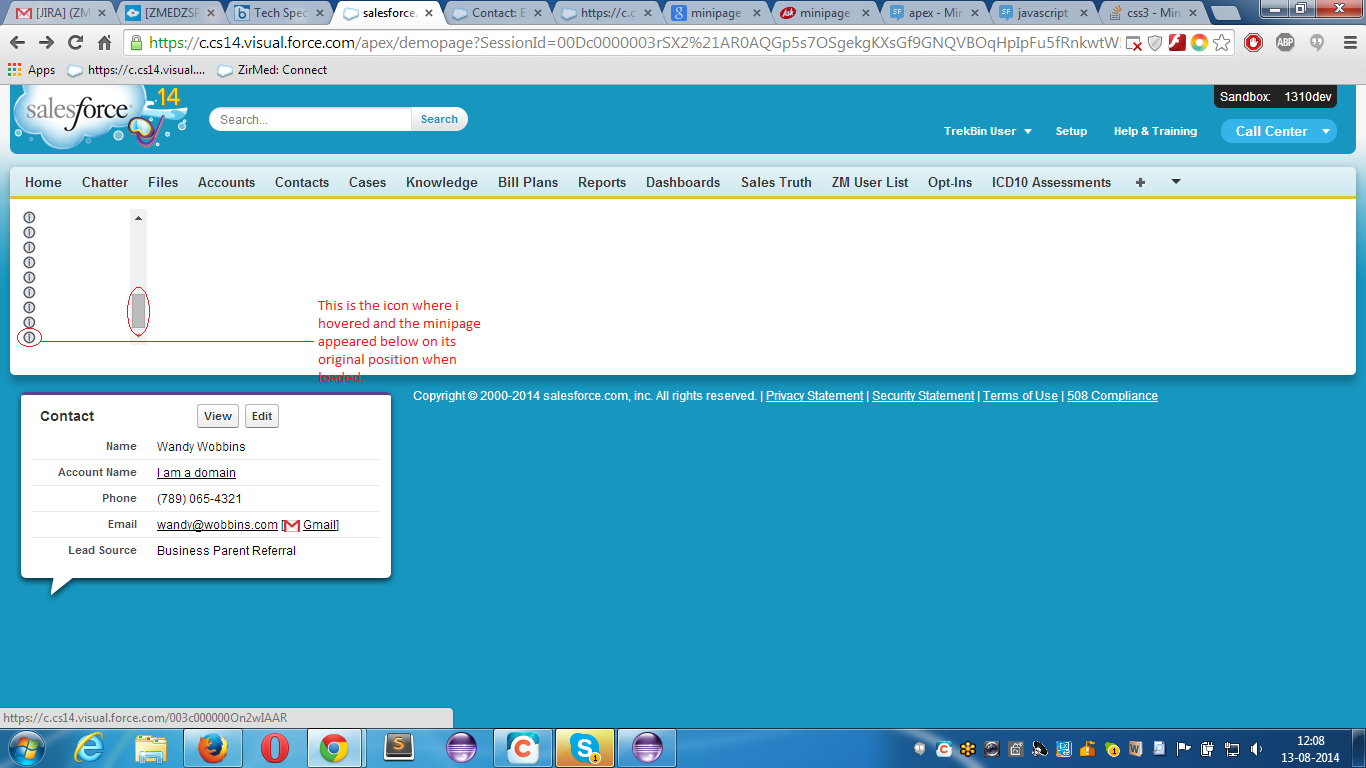Click the wandy@wobbins.com email link
The height and width of the screenshot is (768, 1366).
coord(217,525)
